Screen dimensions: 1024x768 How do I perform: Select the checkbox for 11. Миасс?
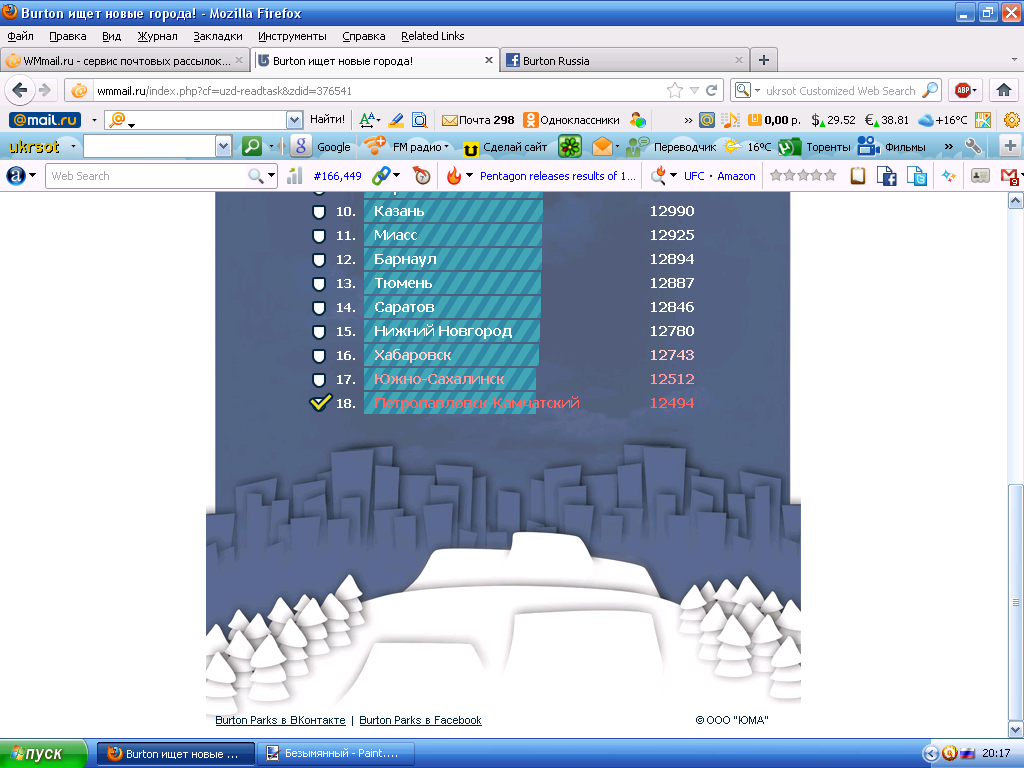coord(319,236)
